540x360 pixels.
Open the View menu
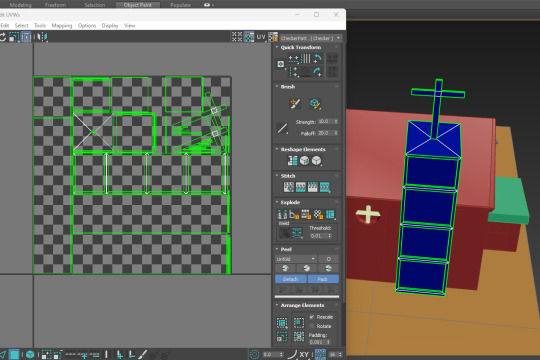click(x=129, y=25)
